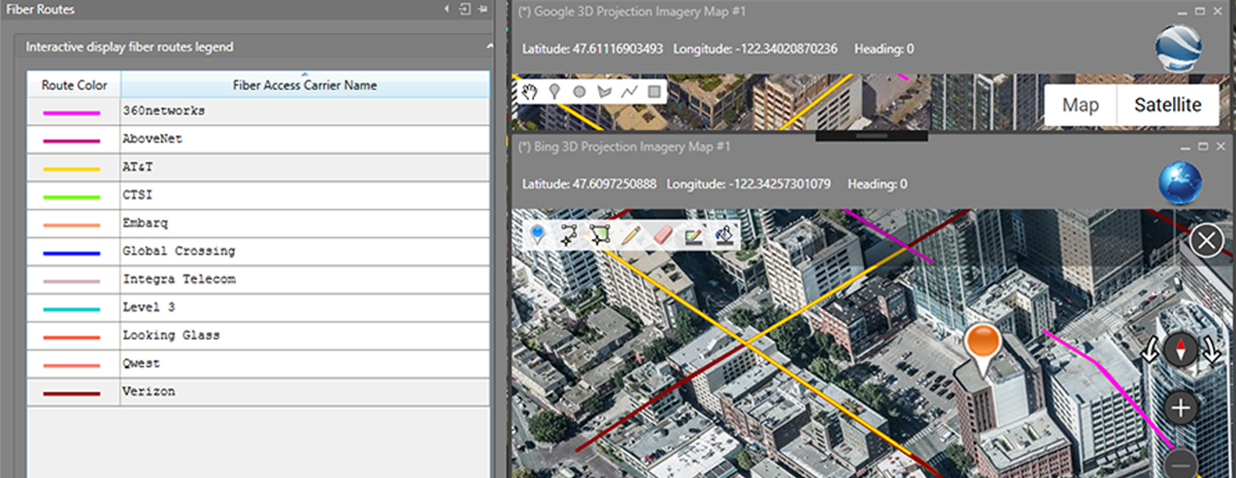Choose the rectangle drawing tool in Google map
This screenshot has height=478, width=1236.
coord(654,91)
